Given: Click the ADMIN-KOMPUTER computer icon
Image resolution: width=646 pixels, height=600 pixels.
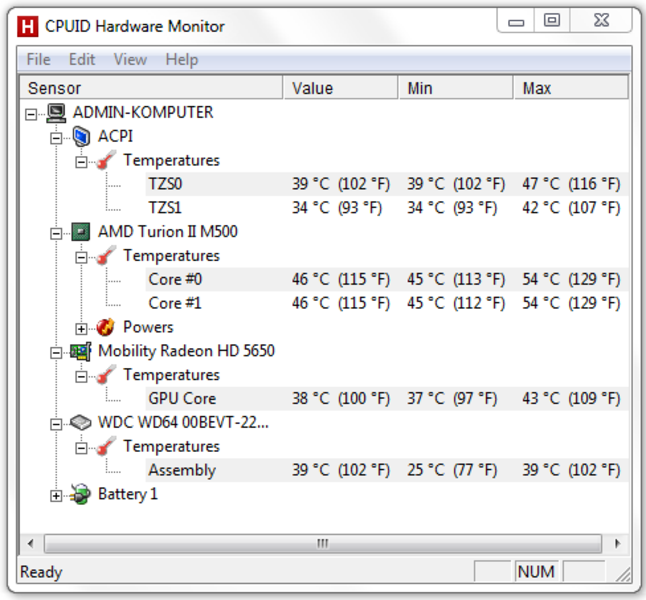Looking at the screenshot, I should click(x=56, y=113).
